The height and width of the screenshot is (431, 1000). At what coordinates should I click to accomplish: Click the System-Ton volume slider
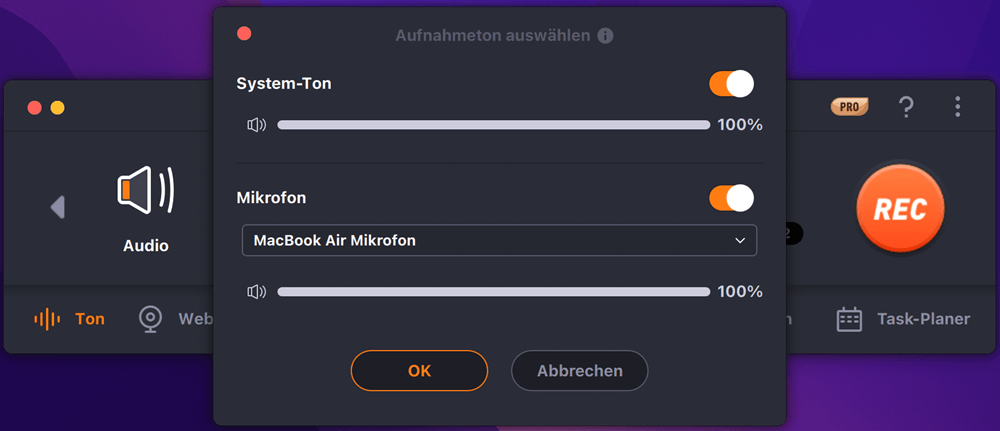click(493, 125)
